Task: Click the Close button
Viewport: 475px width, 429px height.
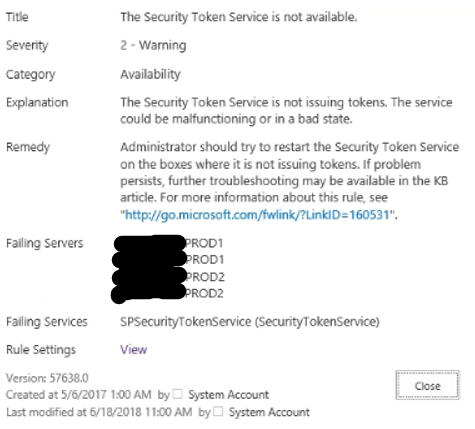Action: click(428, 385)
